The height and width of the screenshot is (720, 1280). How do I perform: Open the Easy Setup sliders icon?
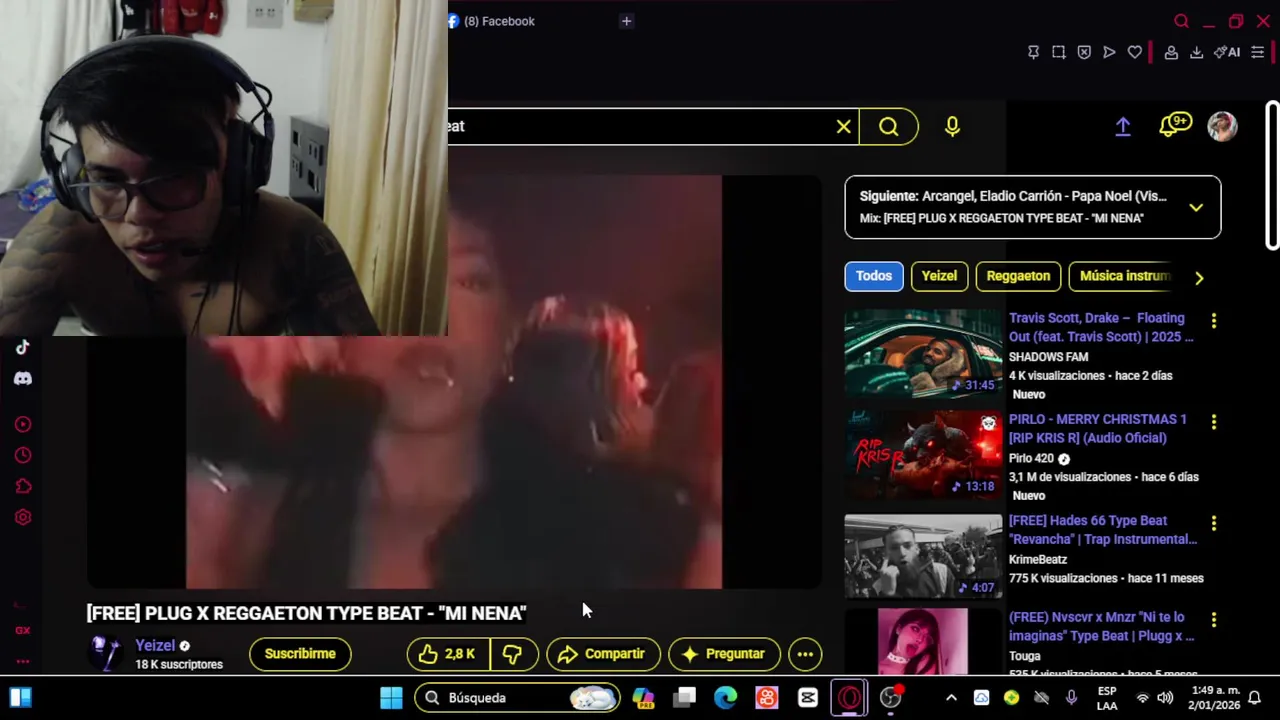click(1258, 52)
